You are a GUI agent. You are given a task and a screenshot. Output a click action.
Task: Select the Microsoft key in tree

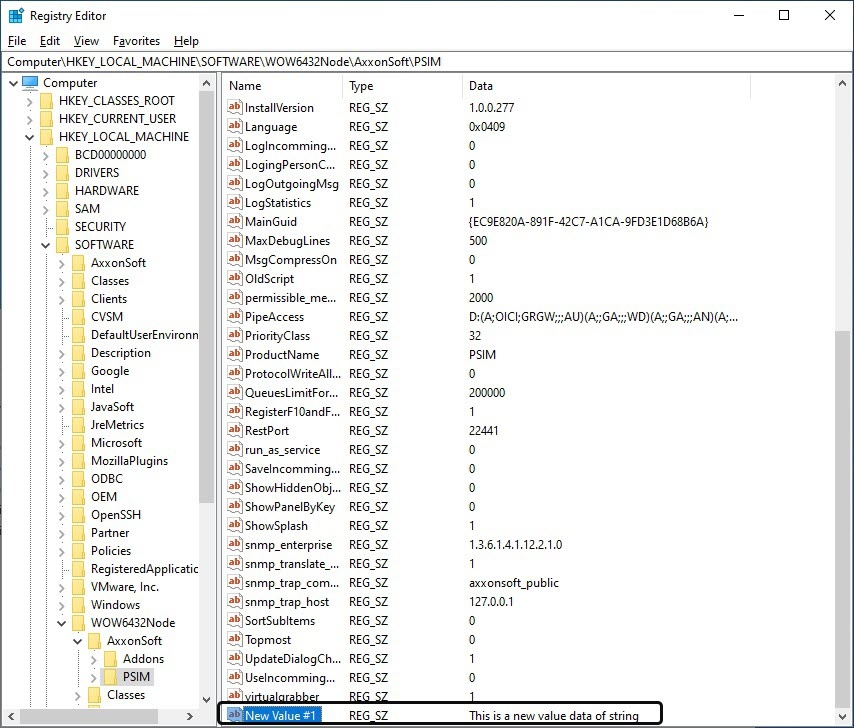pos(116,443)
